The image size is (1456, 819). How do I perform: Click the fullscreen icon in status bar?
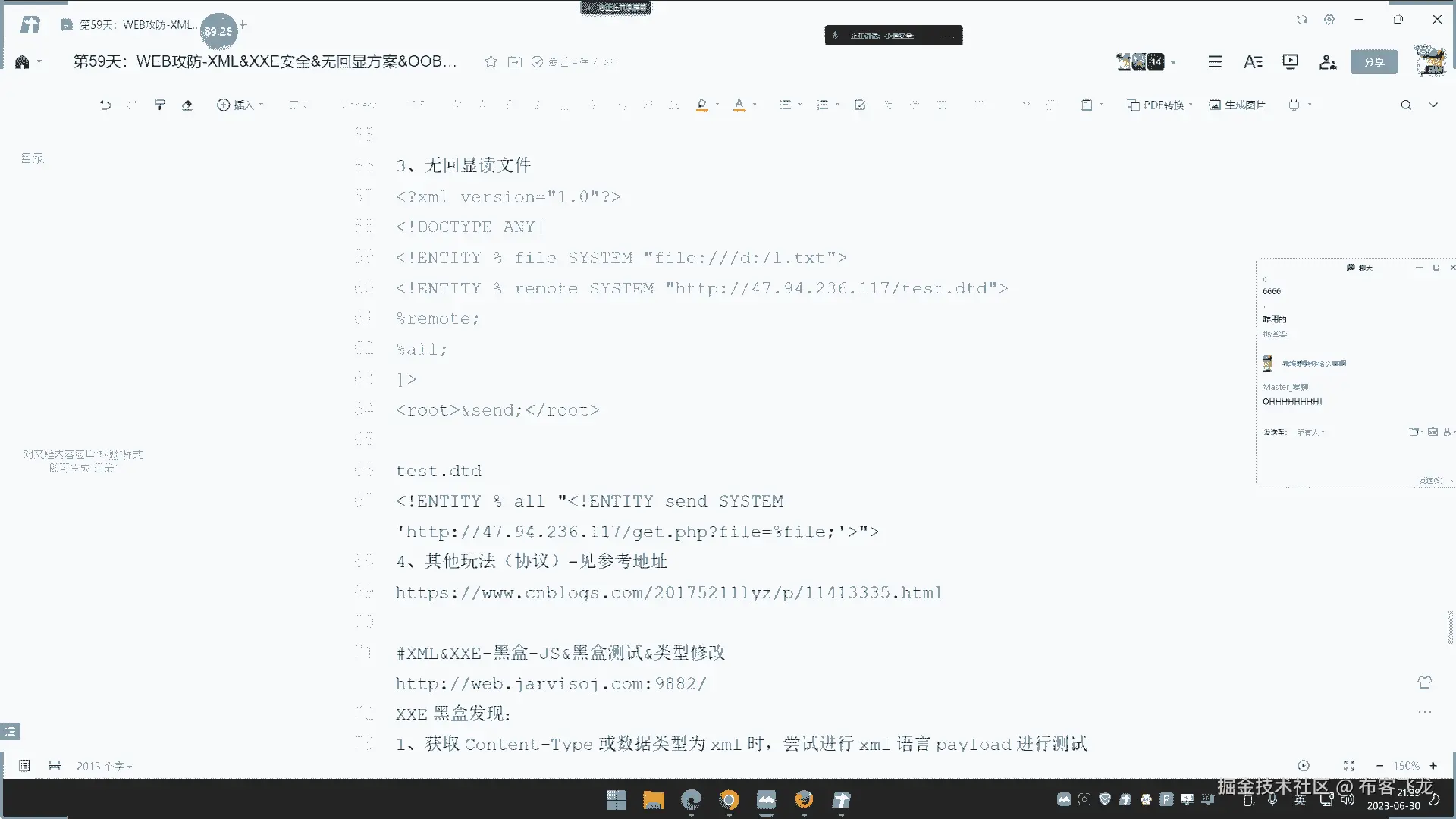(x=1349, y=766)
